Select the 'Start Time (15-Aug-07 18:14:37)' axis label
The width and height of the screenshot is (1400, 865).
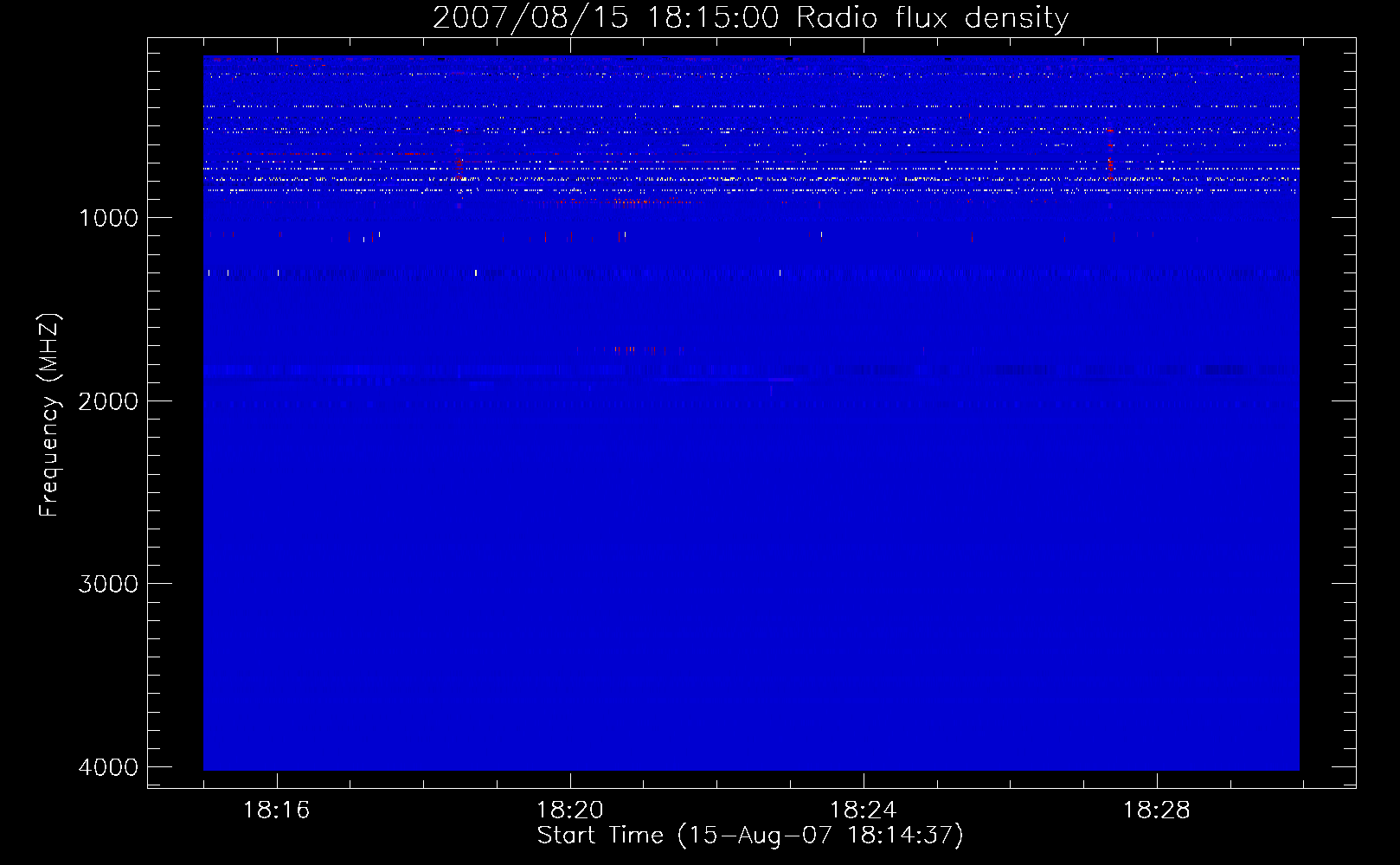750,836
